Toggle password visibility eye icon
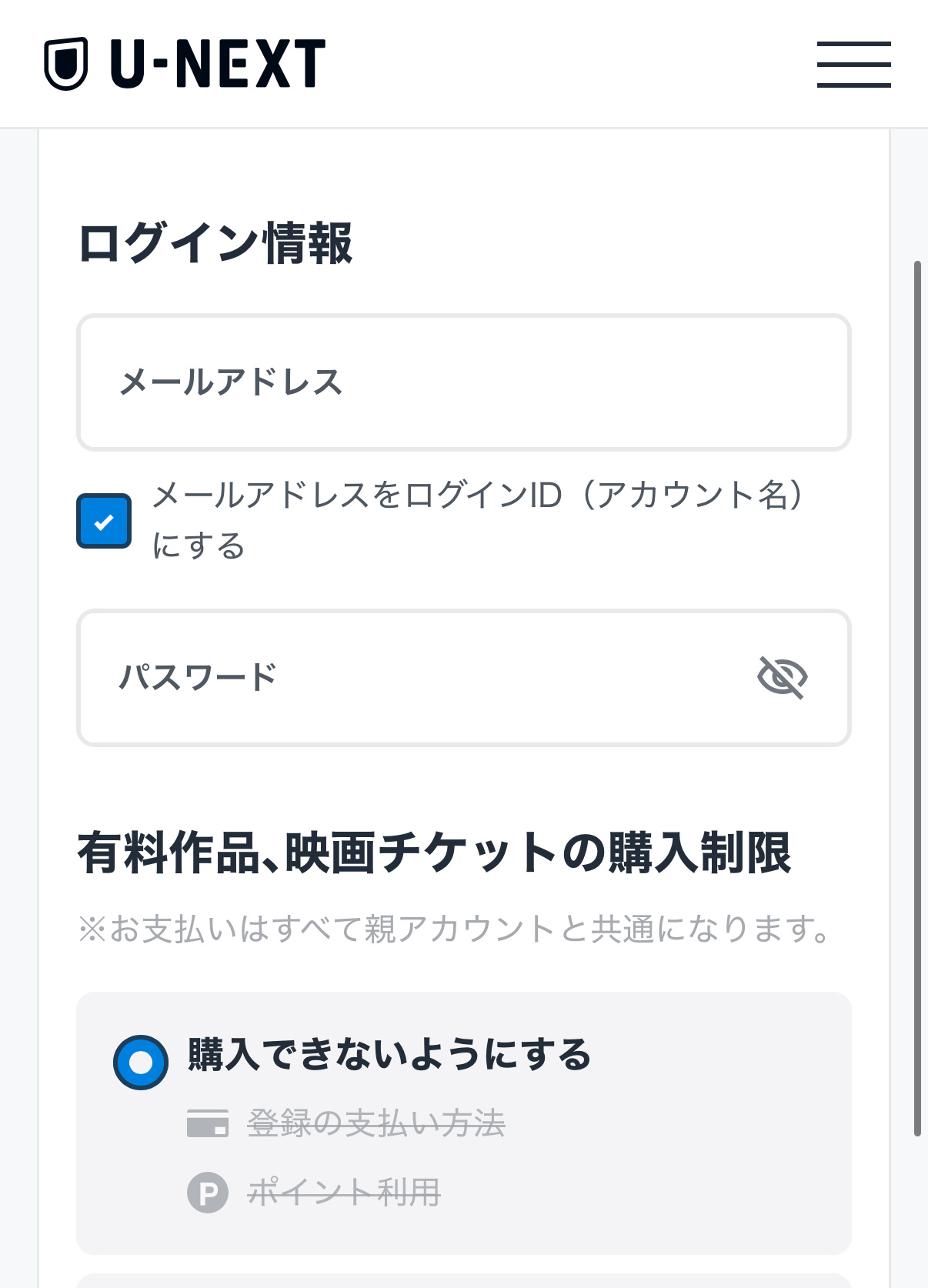Screen dimensions: 928x1288 (782, 677)
